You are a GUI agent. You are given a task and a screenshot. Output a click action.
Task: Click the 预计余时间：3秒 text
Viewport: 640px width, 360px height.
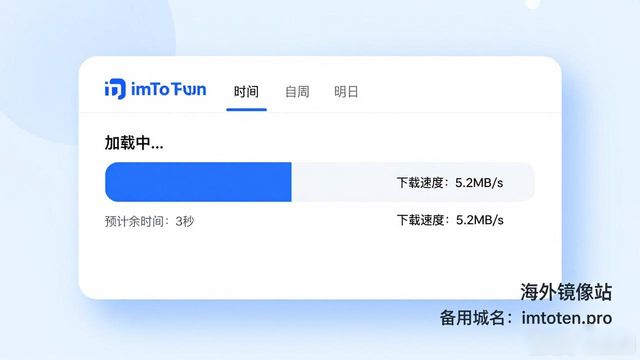(149, 221)
